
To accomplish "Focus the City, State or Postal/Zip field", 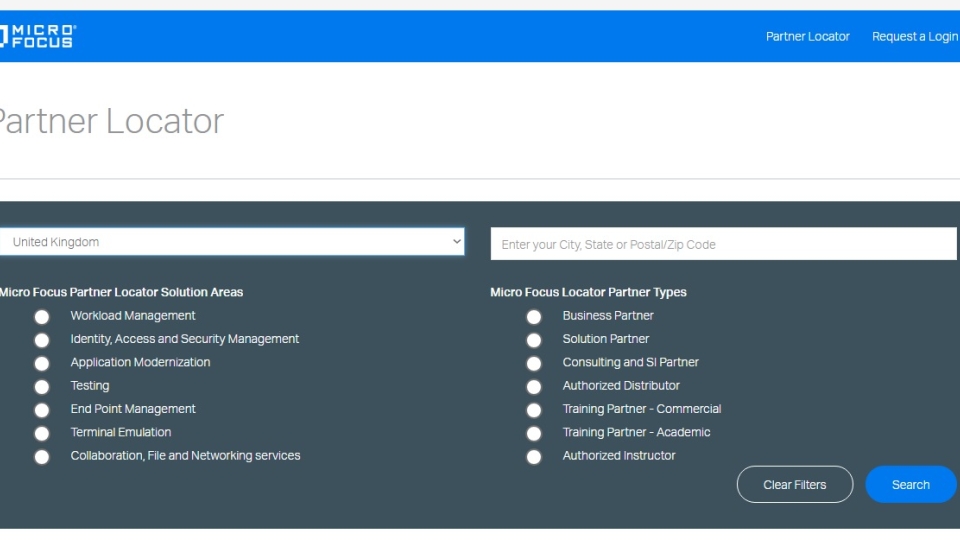I will tap(723, 244).
